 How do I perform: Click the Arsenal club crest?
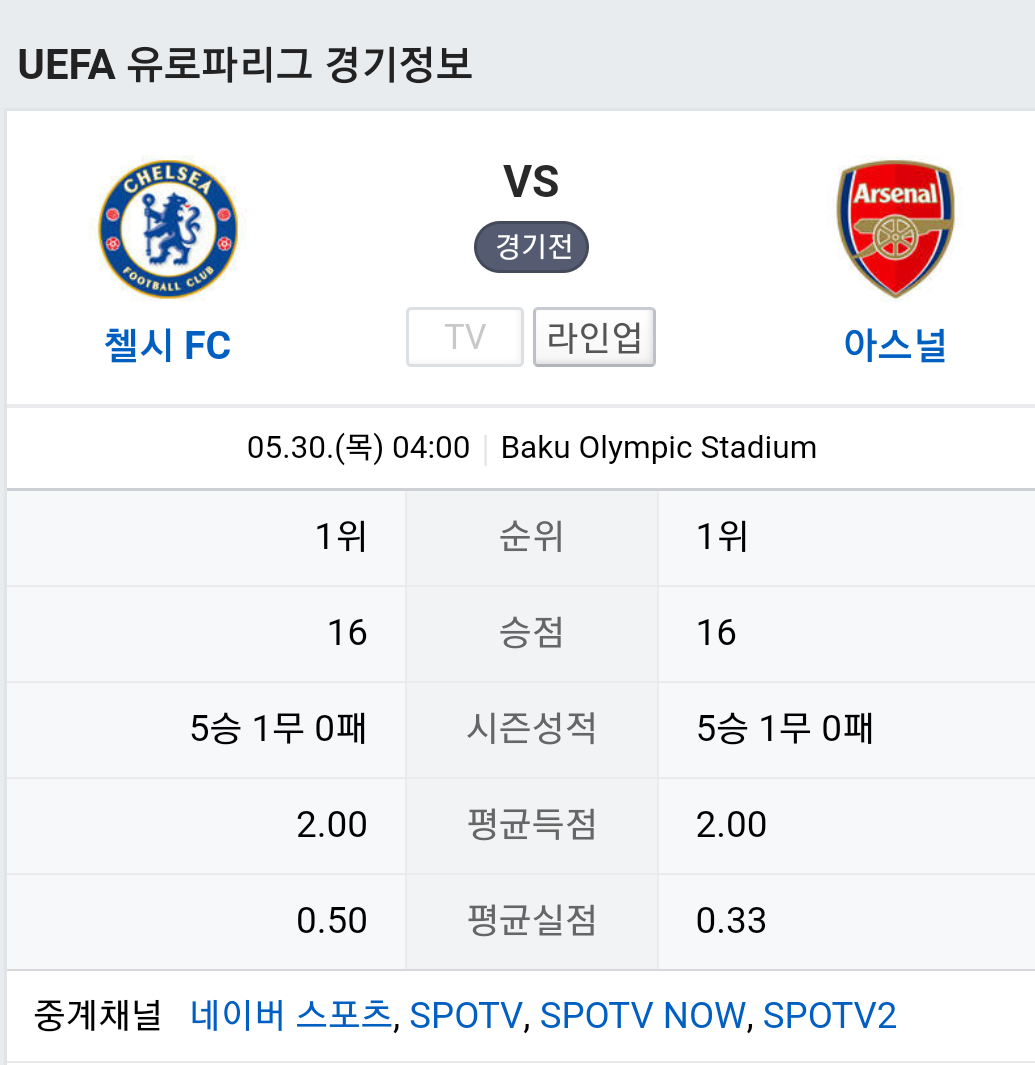point(895,230)
